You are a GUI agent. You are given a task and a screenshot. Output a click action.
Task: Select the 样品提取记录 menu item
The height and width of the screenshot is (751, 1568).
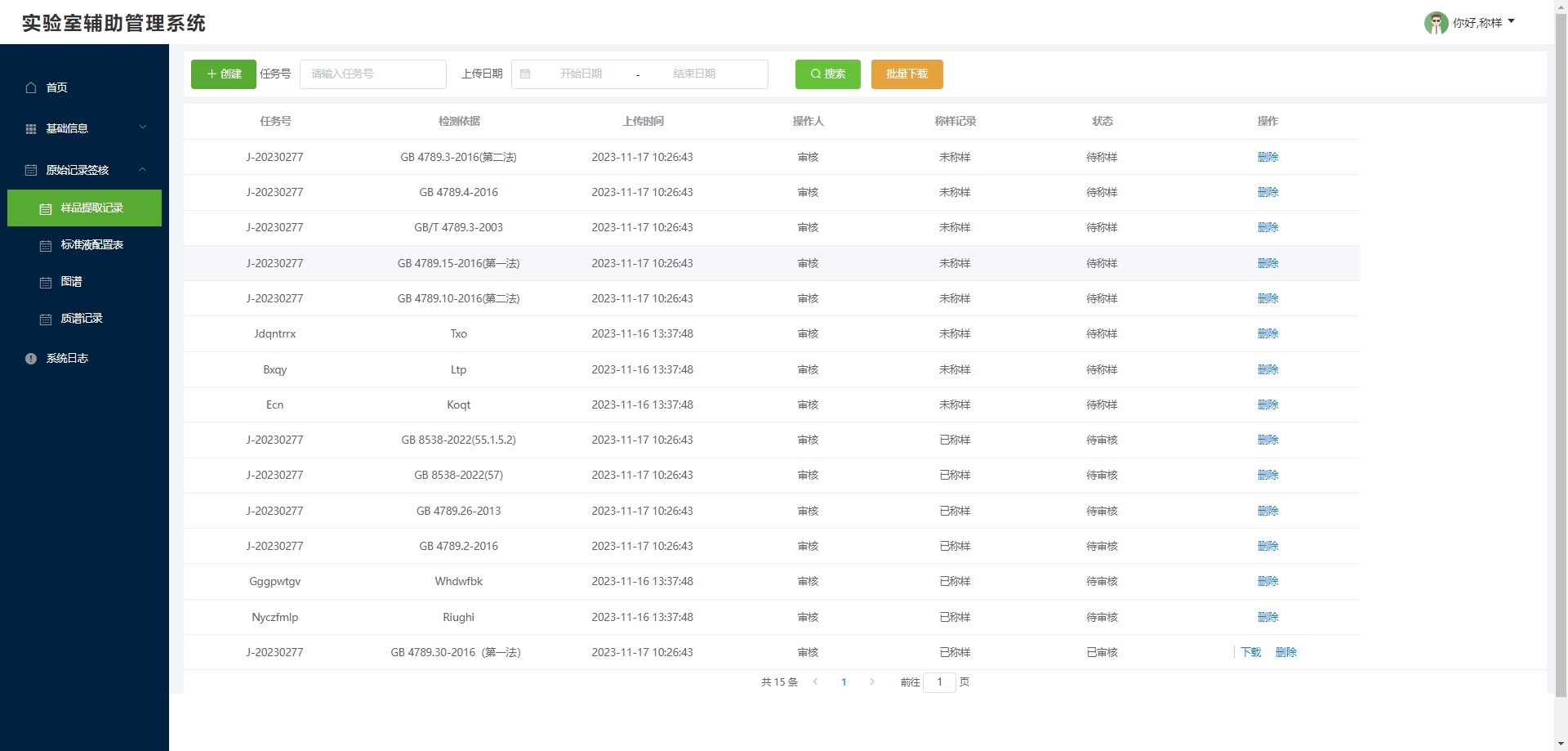tap(91, 208)
